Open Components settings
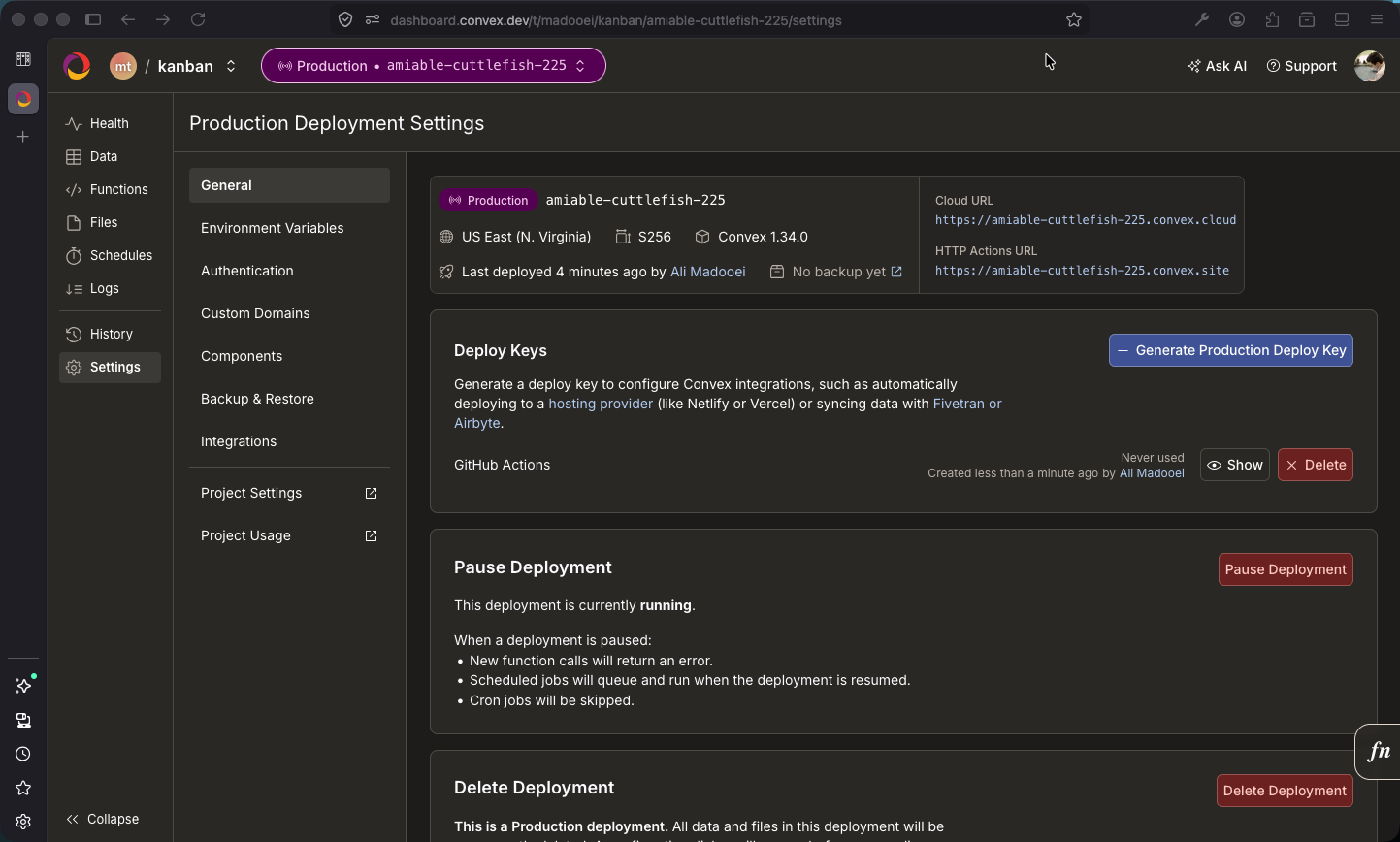Image resolution: width=1400 pixels, height=842 pixels. 289,356
